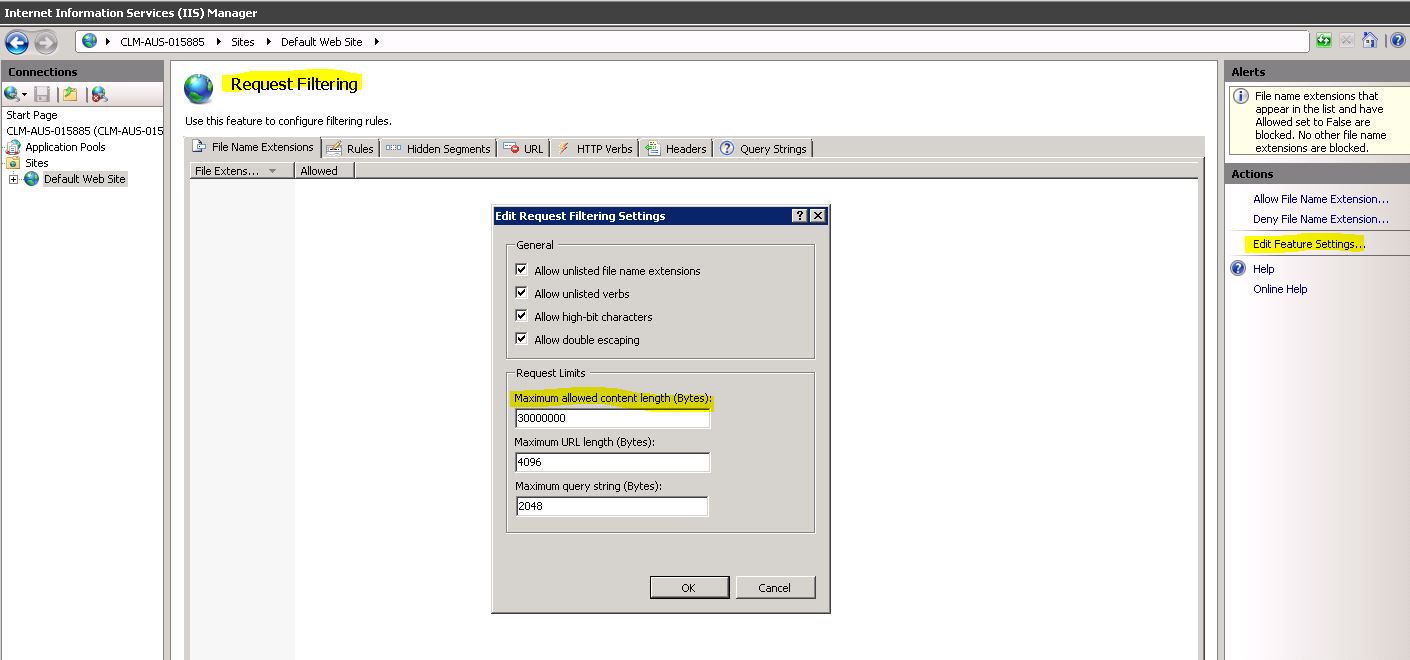Screen dimensions: 1410x660
Task: Click the Save Connections floppy icon
Action: 42,94
